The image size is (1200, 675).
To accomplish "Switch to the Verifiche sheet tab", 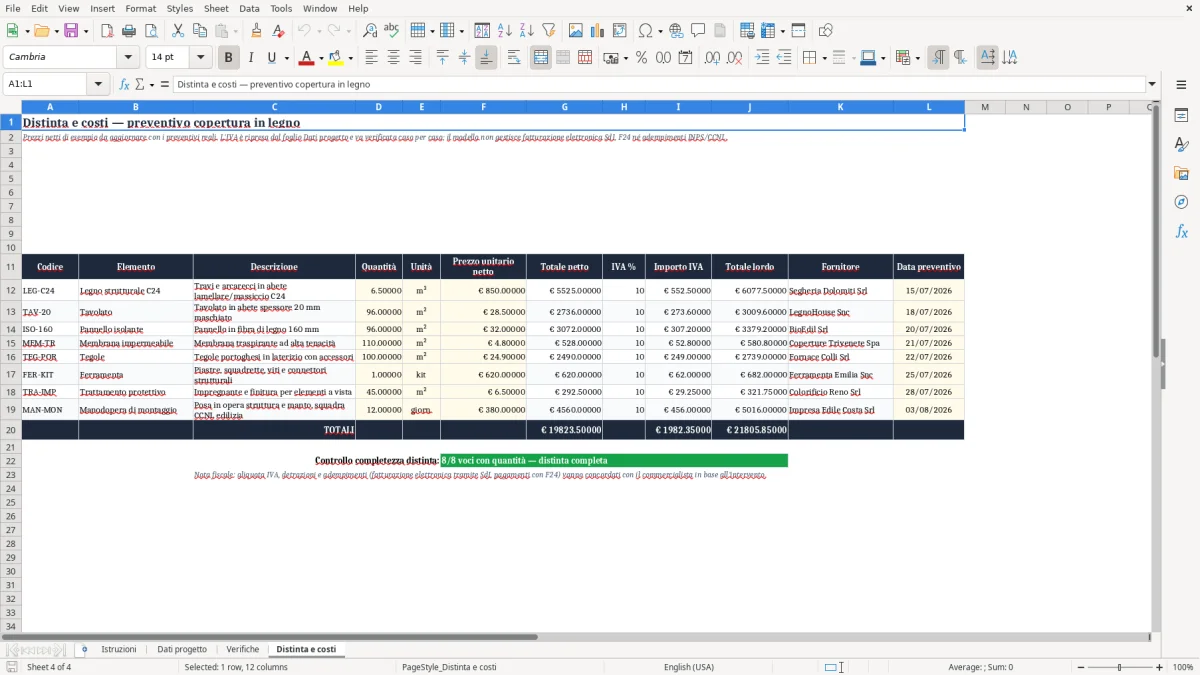I will [243, 649].
